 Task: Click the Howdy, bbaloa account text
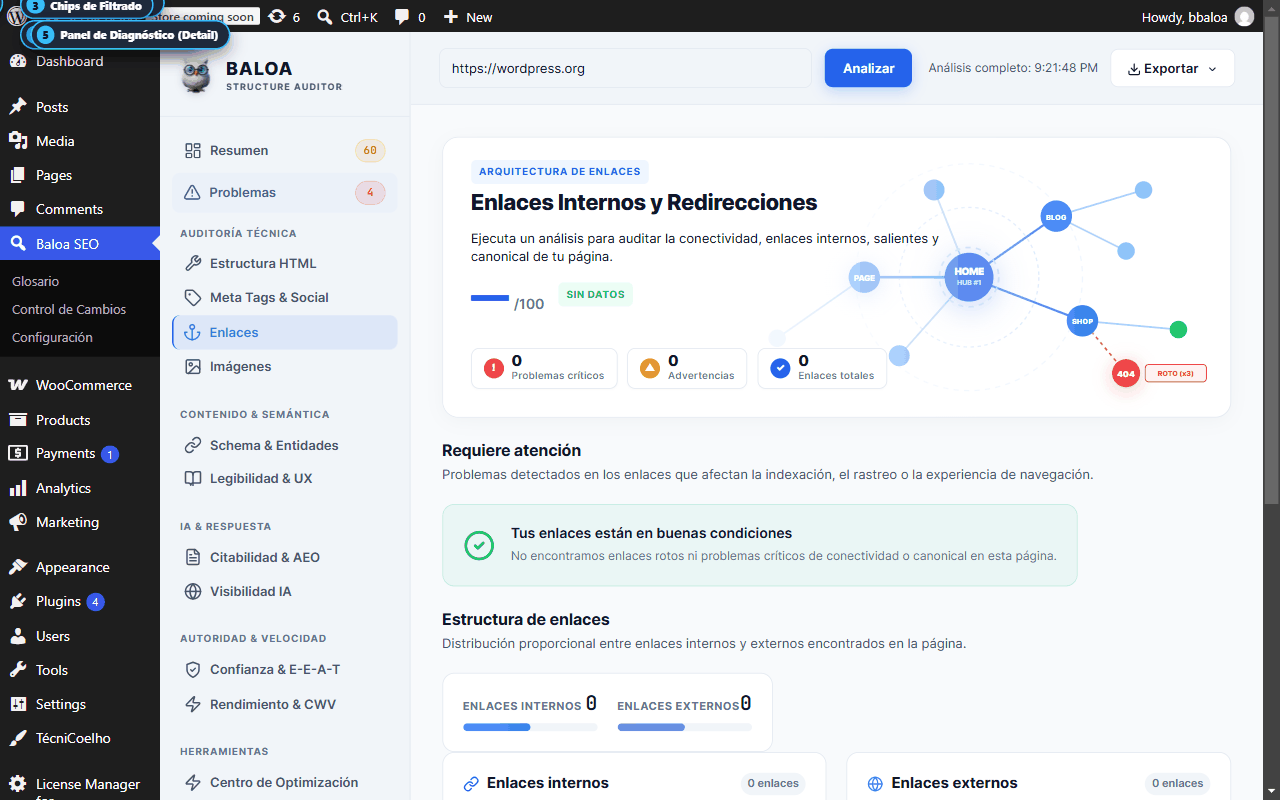pyautogui.click(x=1184, y=17)
